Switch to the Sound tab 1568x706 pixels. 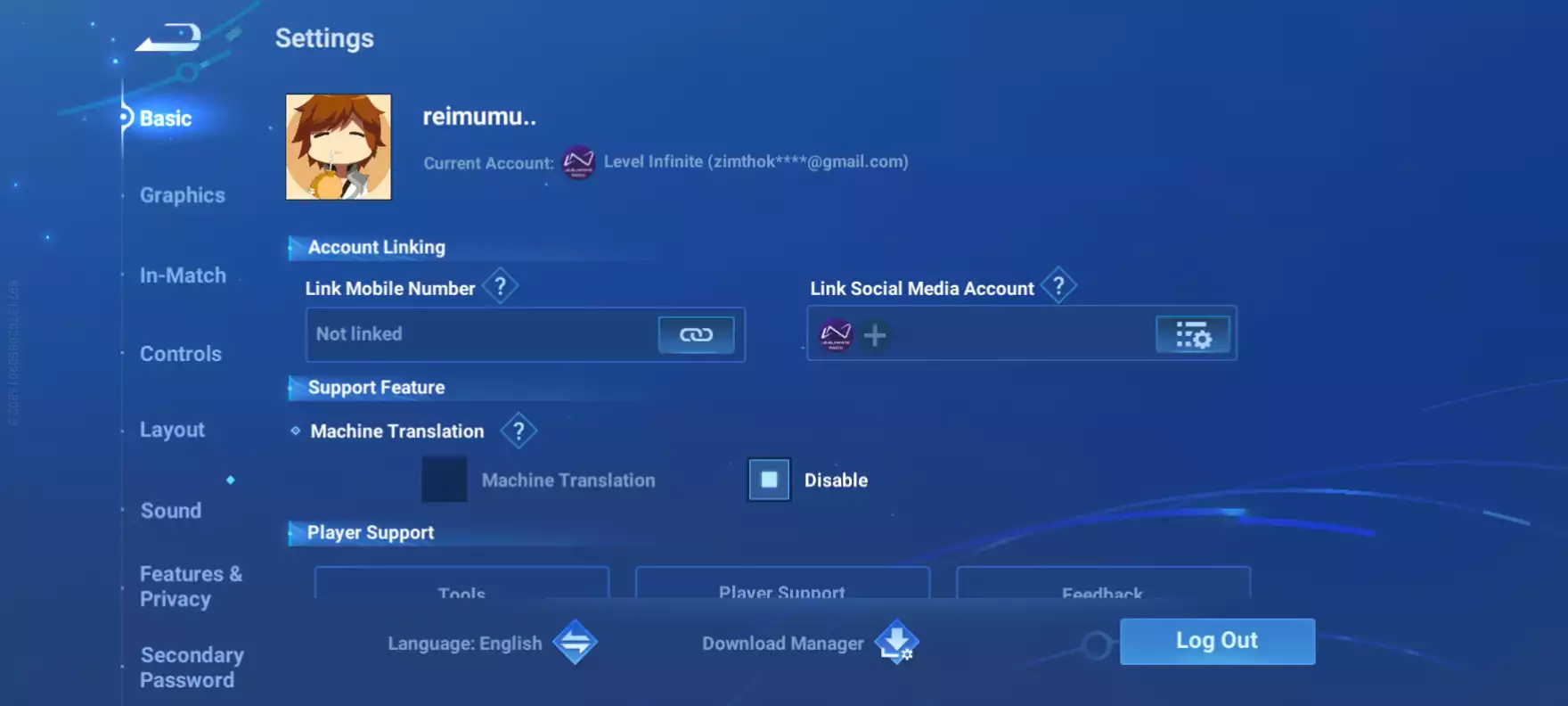click(171, 511)
